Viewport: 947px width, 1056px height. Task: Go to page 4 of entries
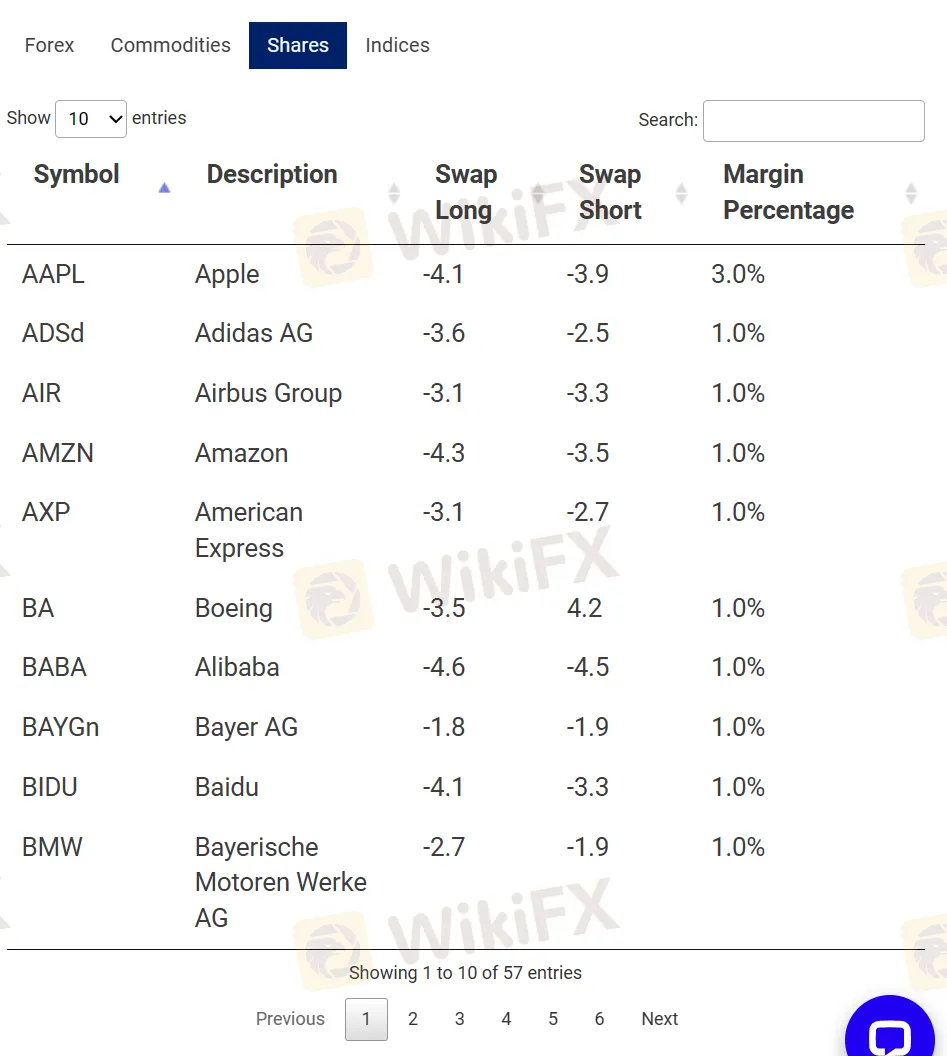click(x=506, y=1019)
